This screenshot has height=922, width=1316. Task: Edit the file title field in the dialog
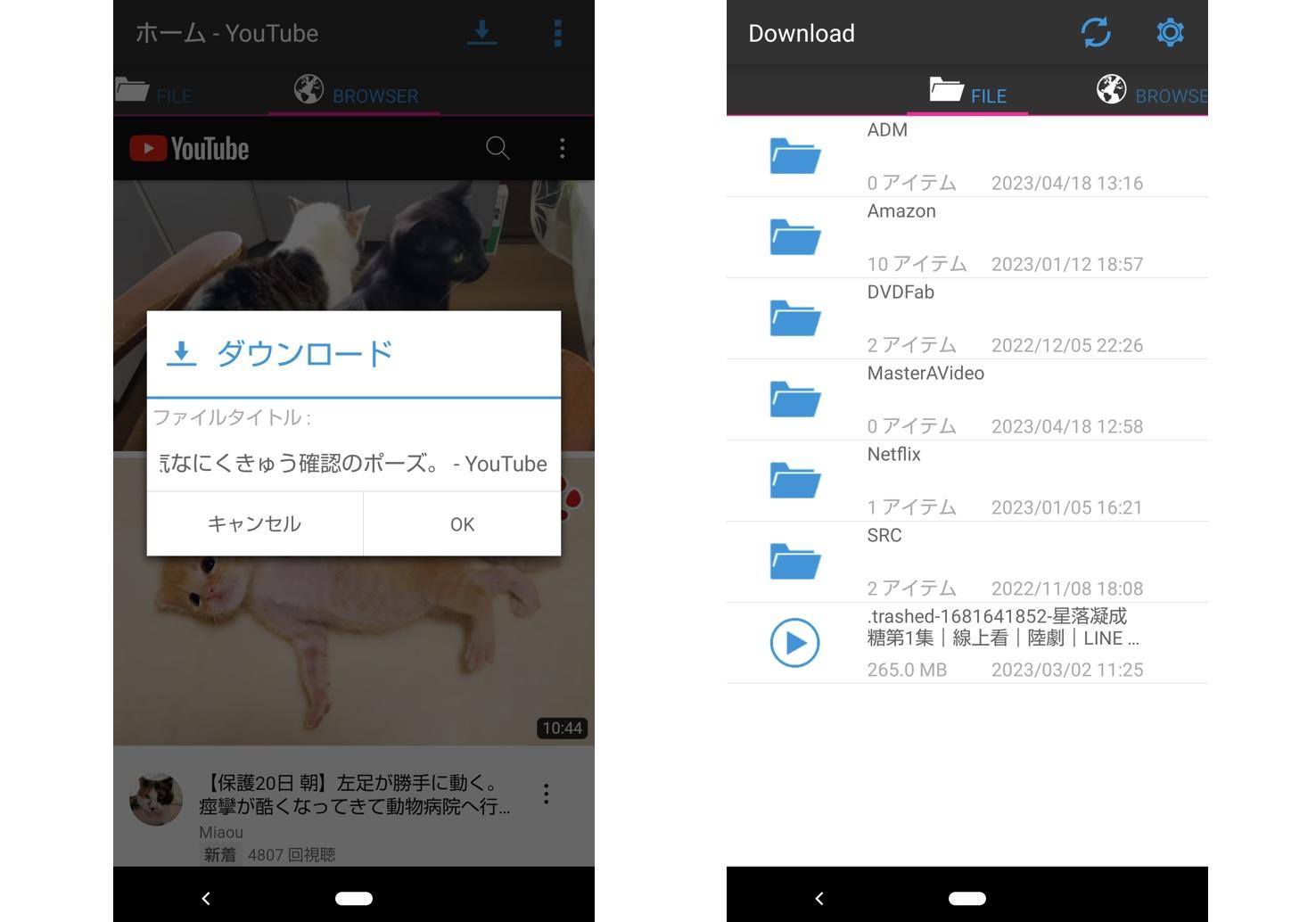pyautogui.click(x=353, y=464)
